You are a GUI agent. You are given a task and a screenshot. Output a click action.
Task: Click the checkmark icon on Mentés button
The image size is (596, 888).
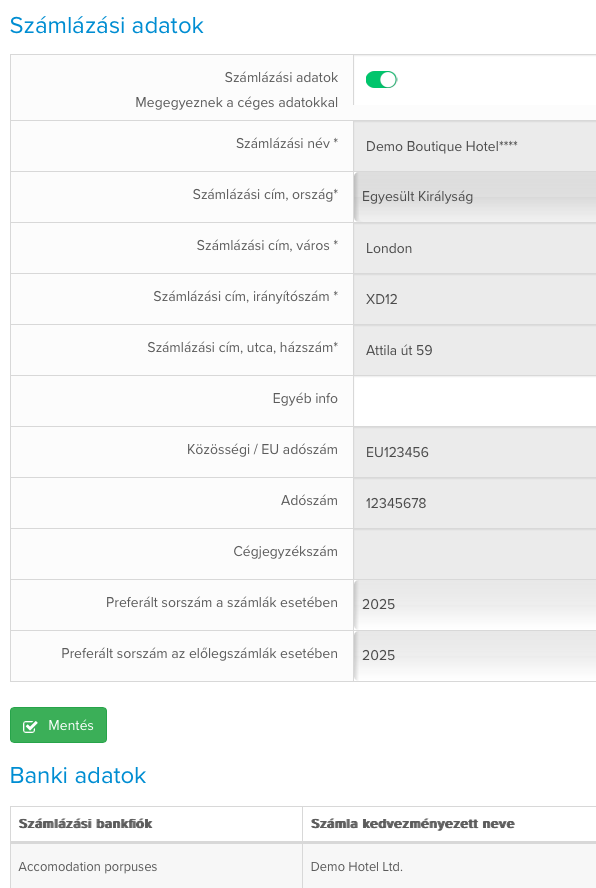[x=30, y=726]
